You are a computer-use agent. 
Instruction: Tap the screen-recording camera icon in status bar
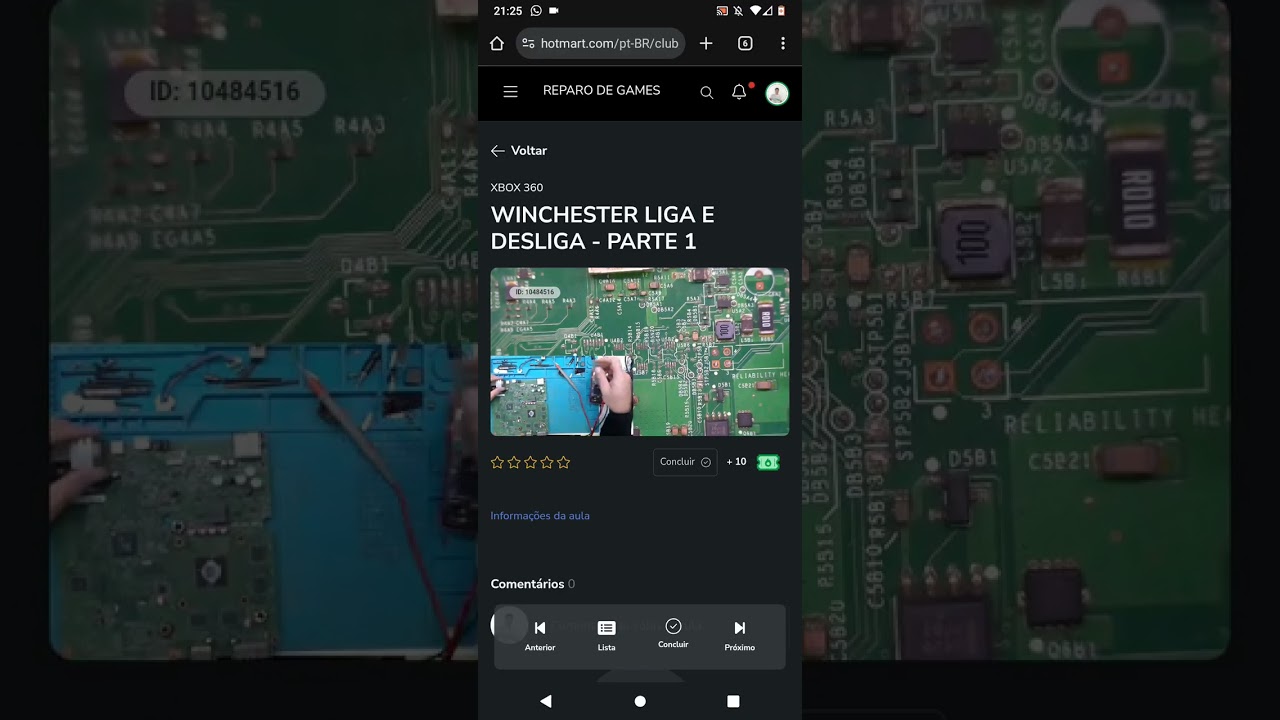pos(554,11)
